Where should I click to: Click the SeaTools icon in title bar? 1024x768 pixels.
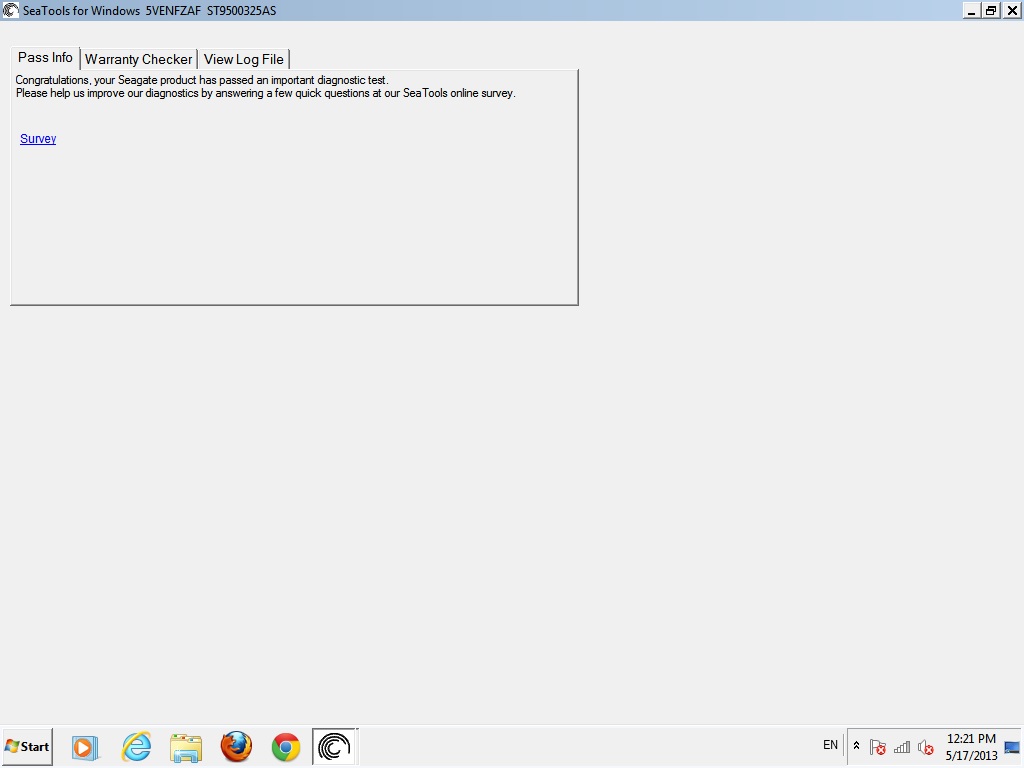pyautogui.click(x=10, y=10)
